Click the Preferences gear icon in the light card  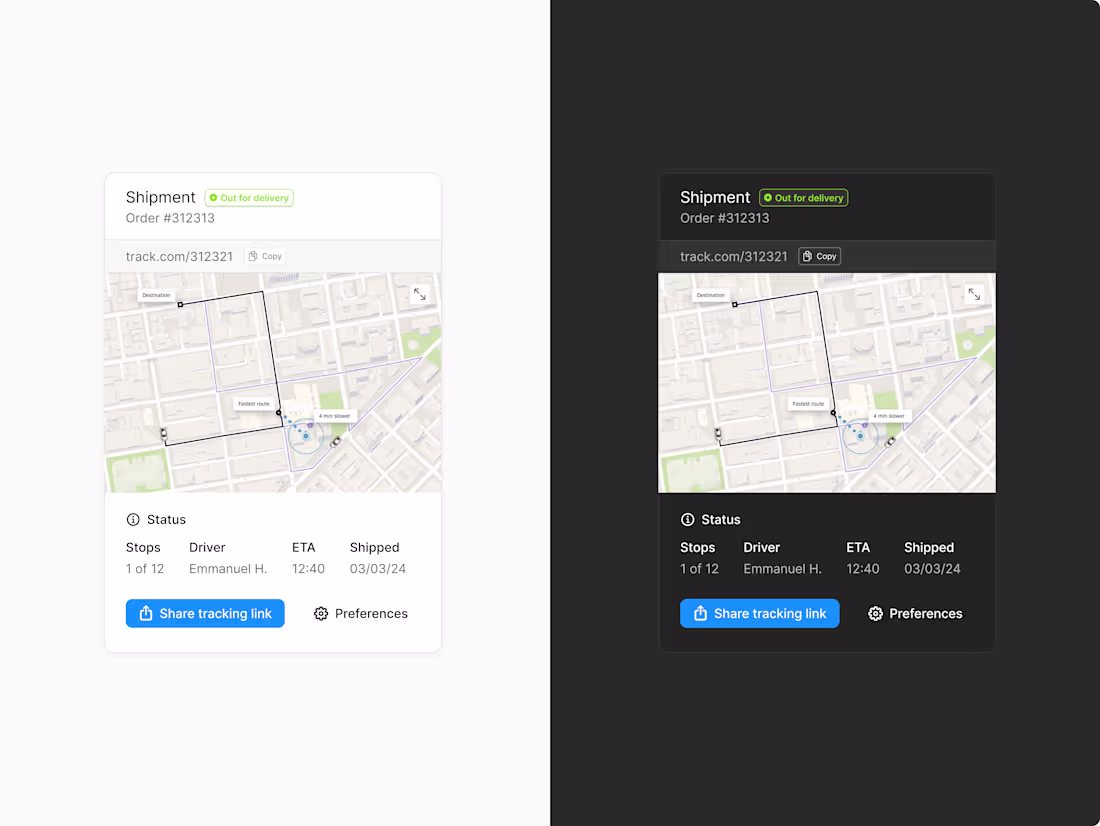coord(321,613)
